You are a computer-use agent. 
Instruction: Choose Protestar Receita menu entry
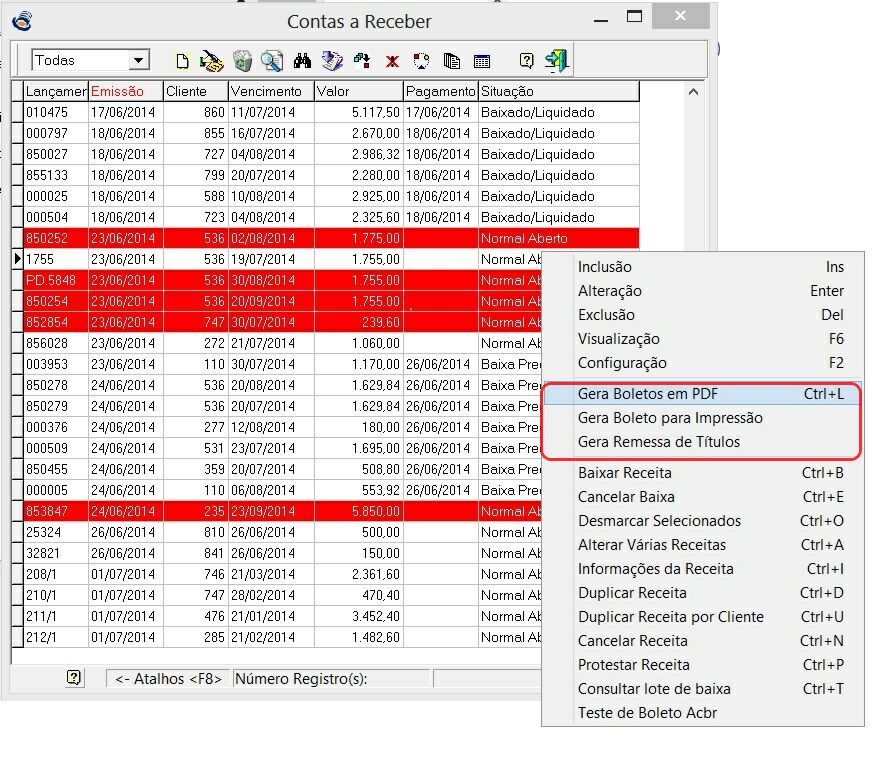coord(703,665)
